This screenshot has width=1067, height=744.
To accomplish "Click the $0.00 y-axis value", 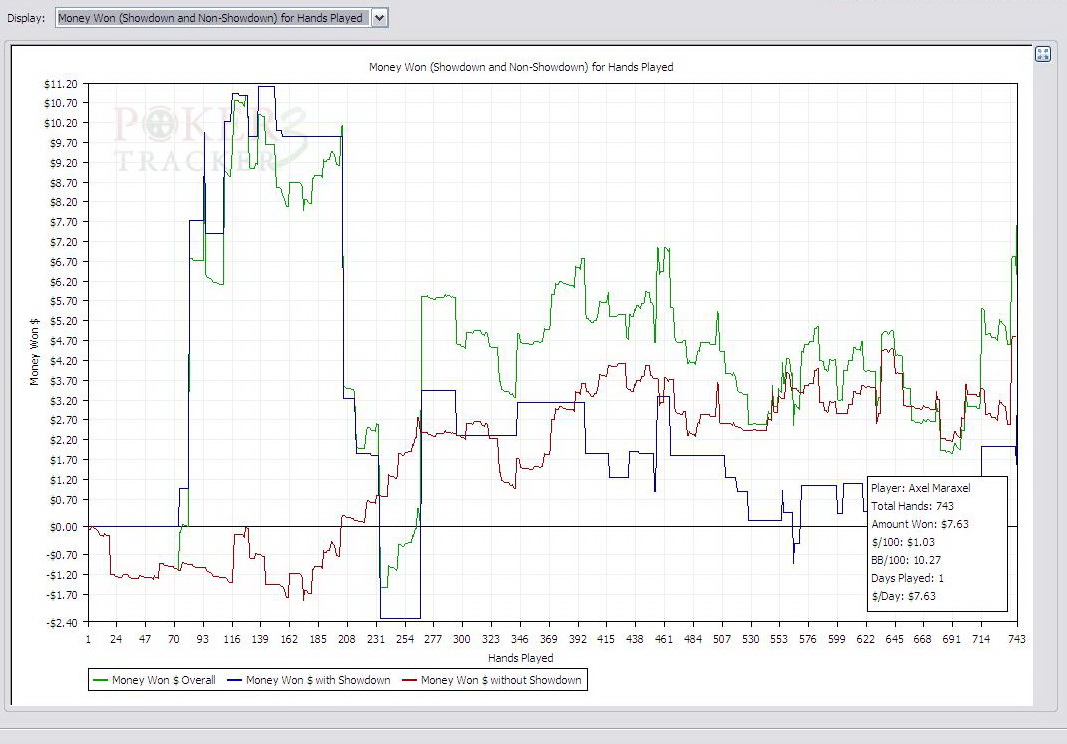I will click(64, 527).
